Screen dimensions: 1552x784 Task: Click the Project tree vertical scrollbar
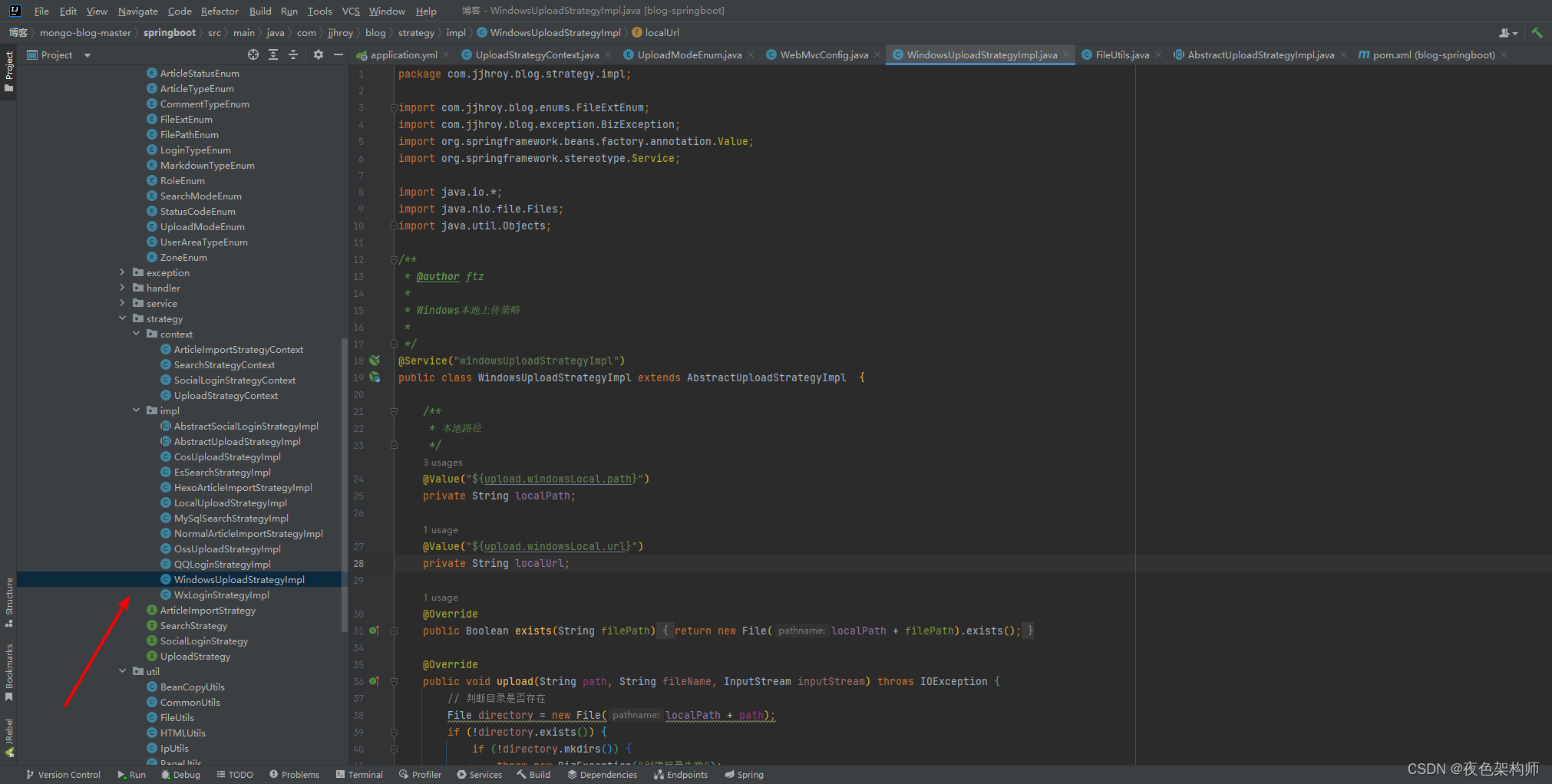click(345, 483)
